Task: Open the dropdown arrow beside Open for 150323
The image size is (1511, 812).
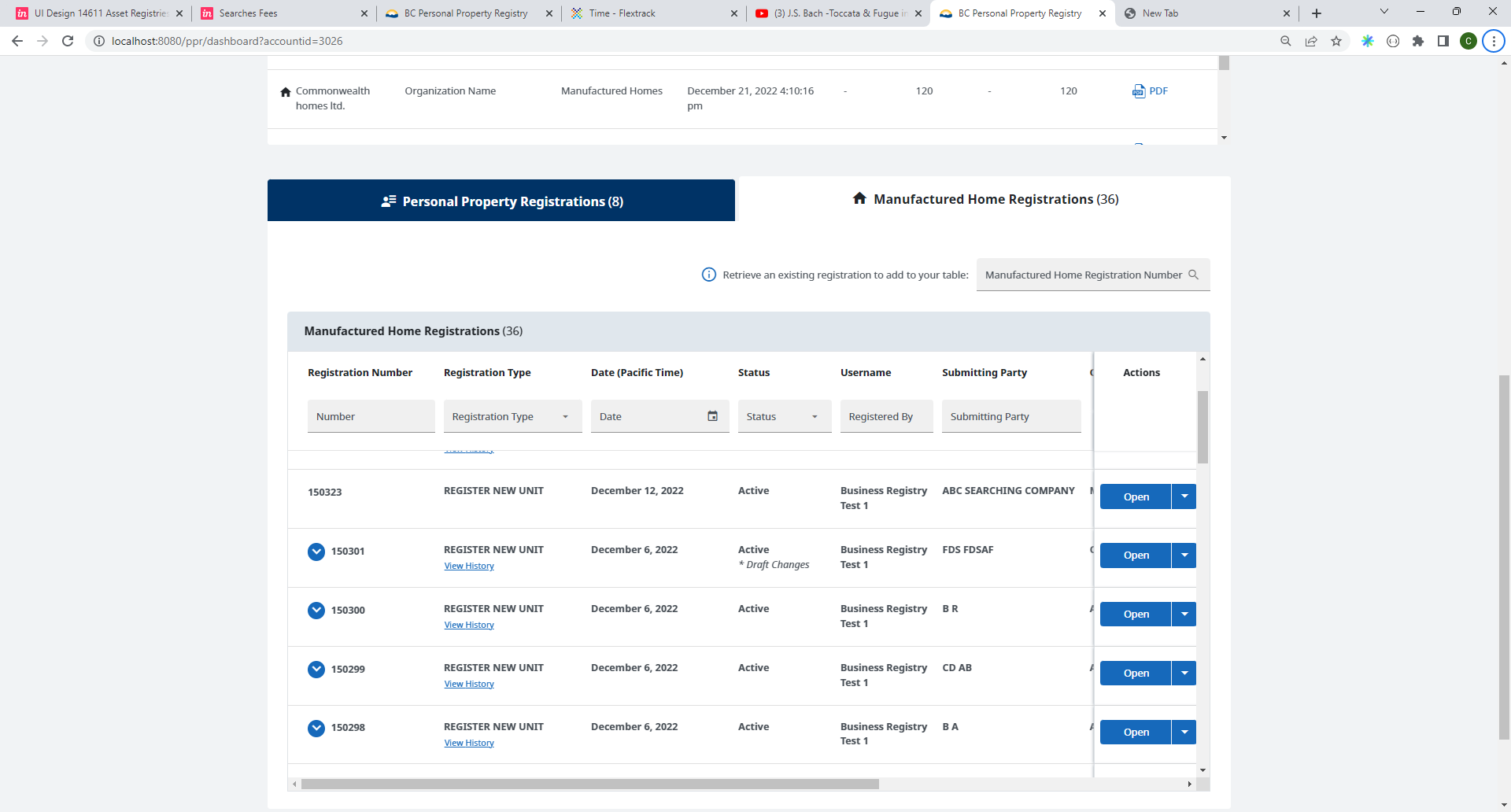Action: tap(1184, 496)
